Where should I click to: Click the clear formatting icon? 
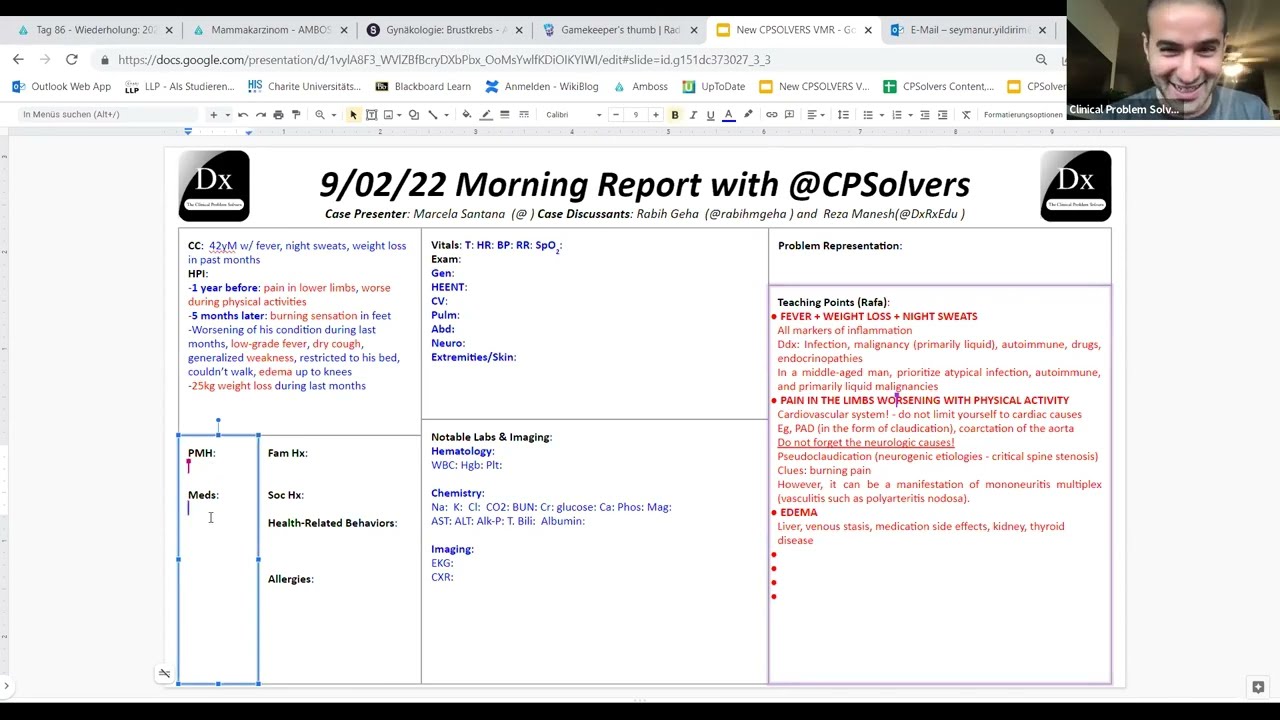pos(966,115)
